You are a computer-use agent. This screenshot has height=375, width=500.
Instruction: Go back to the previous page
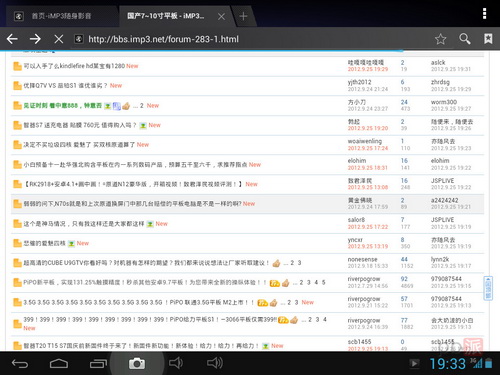tap(12, 39)
